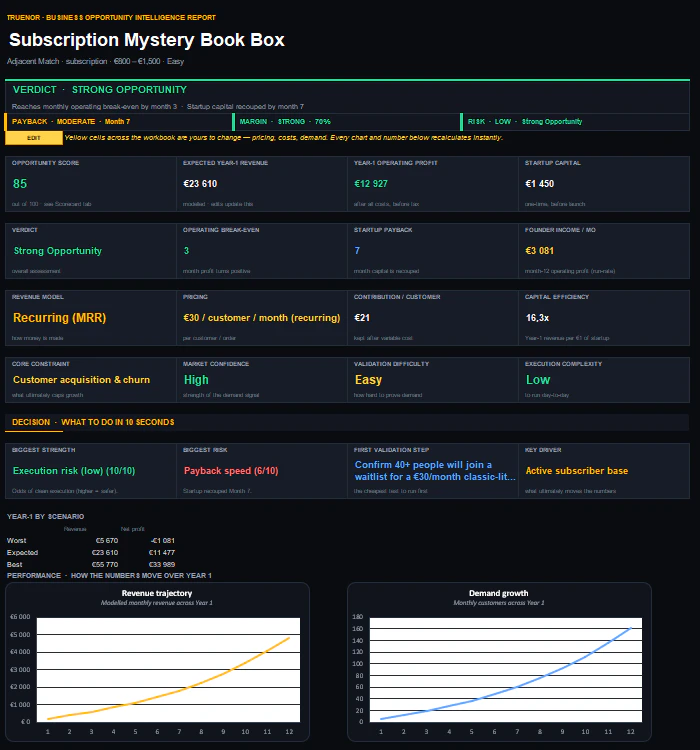Screen dimensions: 700x750
Task: Click the 180 axis label on demand chart
Action: [x=357, y=617]
